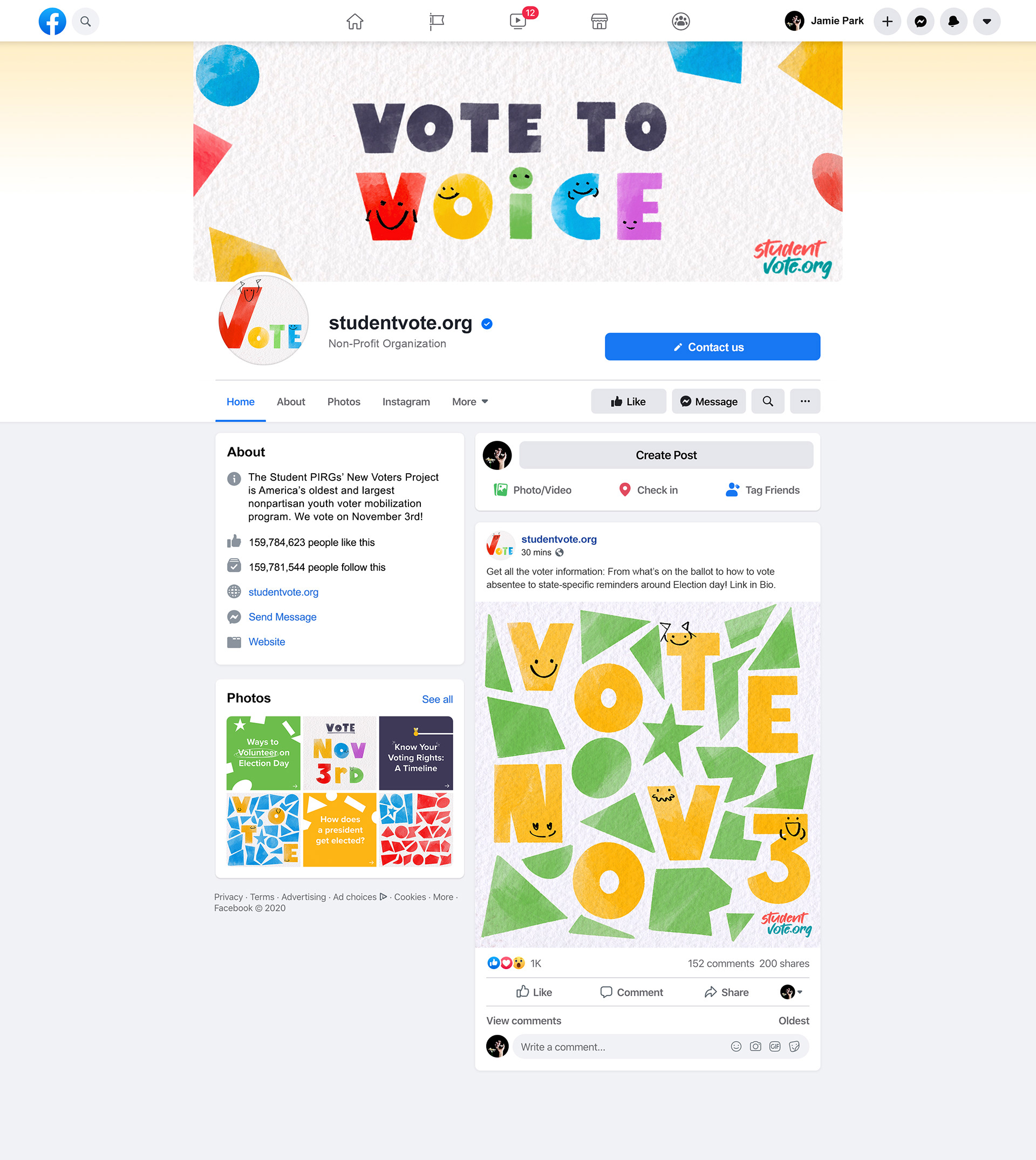The width and height of the screenshot is (1036, 1160).
Task: Insert a GIF in the comment box
Action: [x=775, y=1046]
